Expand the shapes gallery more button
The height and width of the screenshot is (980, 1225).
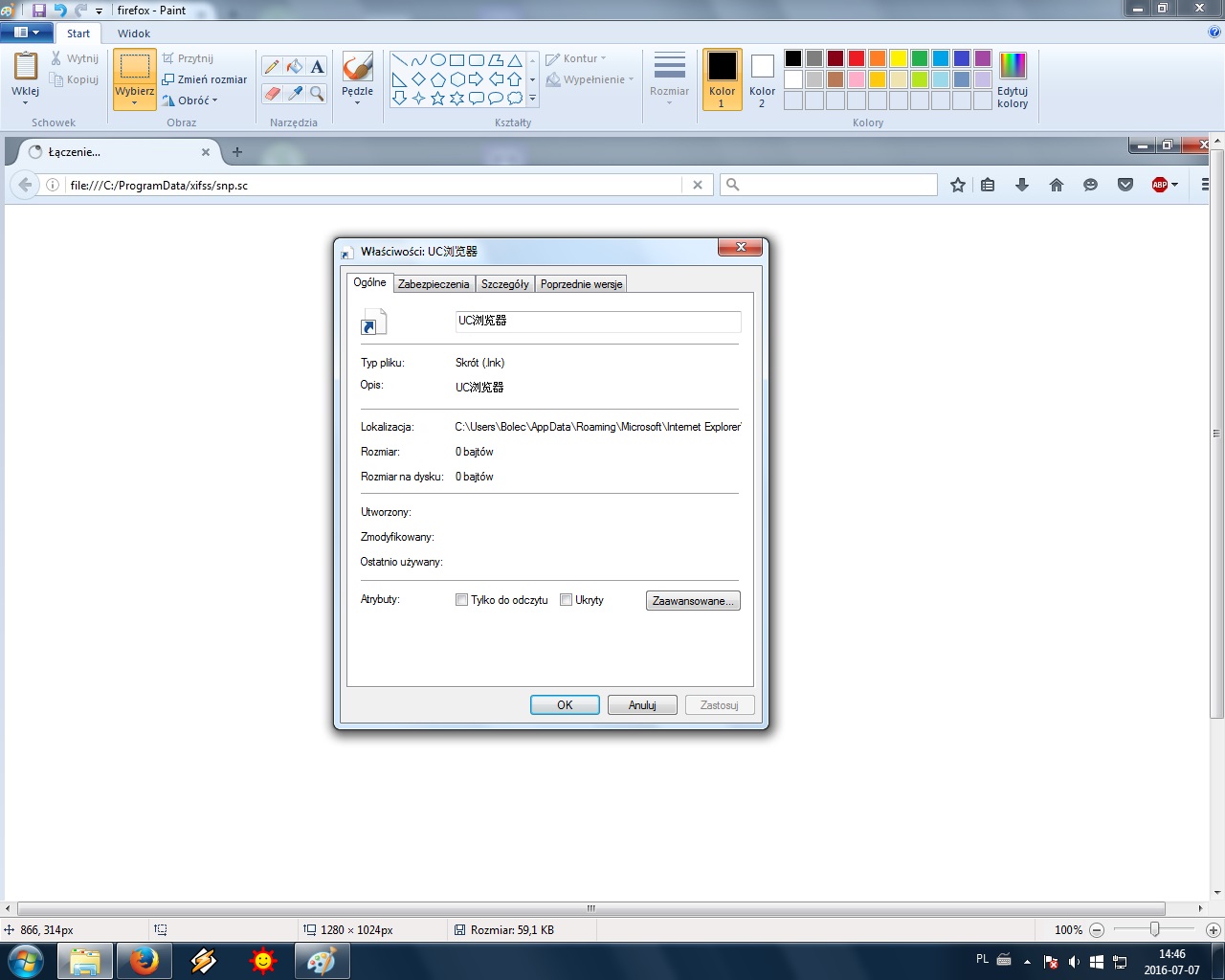tap(532, 98)
